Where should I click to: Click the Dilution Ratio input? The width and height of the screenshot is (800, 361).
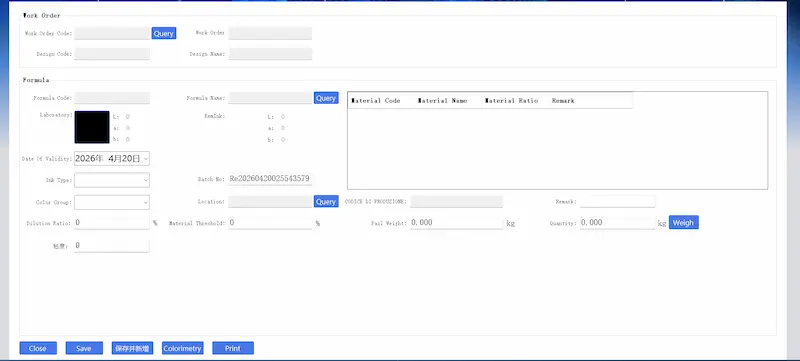pos(112,223)
